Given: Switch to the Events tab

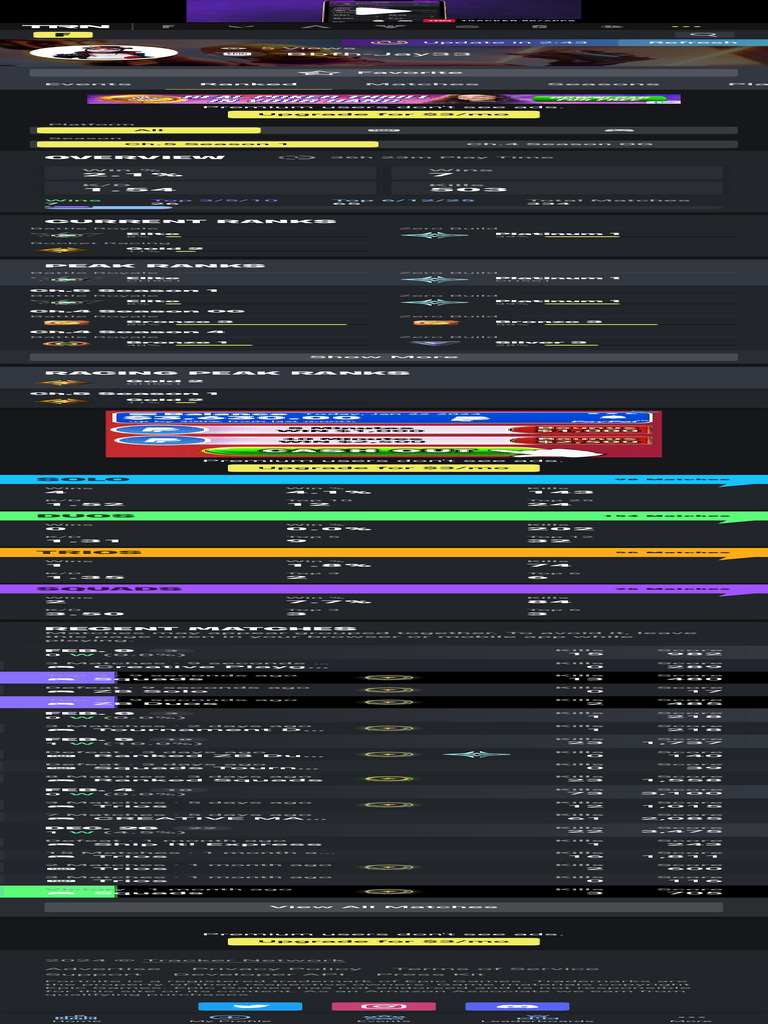Looking at the screenshot, I should (88, 84).
